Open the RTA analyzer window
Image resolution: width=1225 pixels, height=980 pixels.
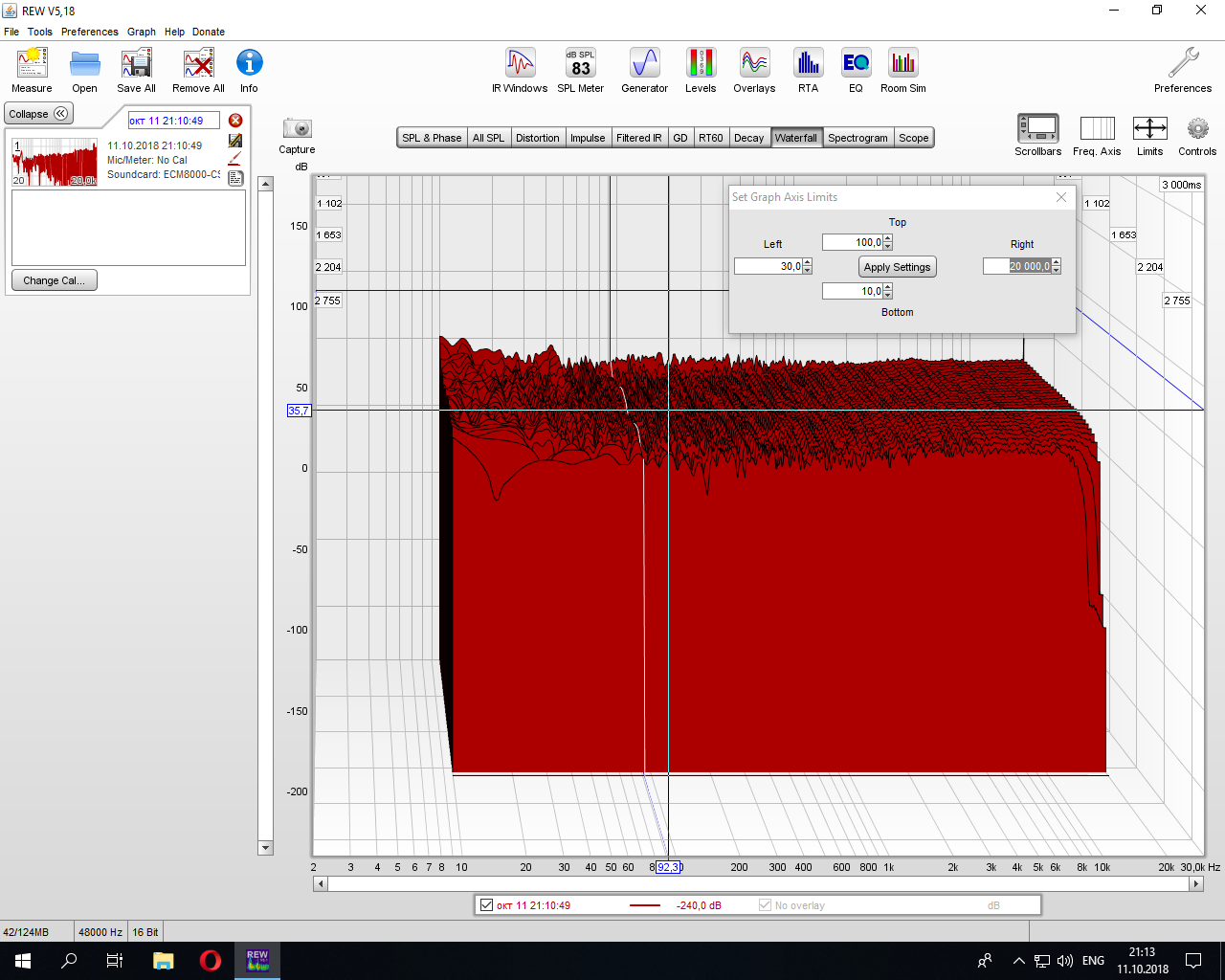tap(808, 64)
